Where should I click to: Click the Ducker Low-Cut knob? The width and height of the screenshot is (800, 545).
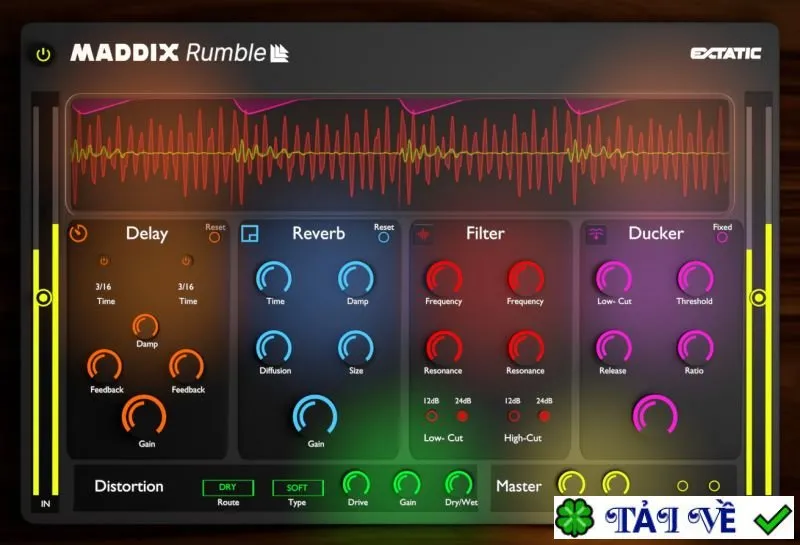pos(614,279)
